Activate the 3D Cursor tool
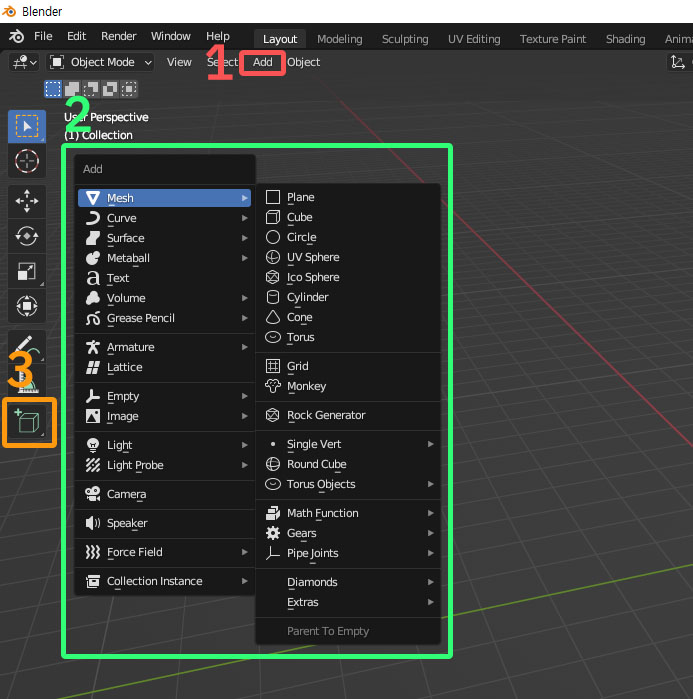Screen dimensions: 693x699 click(x=27, y=161)
